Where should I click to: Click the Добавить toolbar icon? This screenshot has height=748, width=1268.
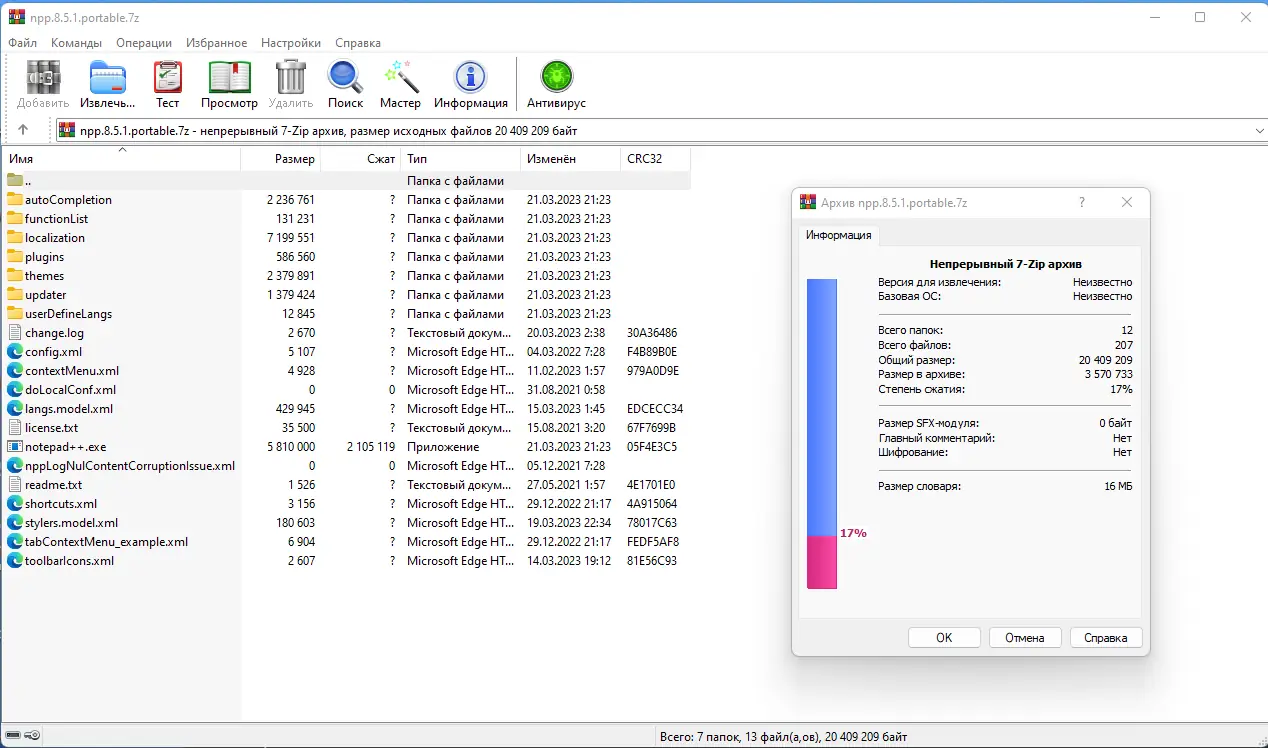click(x=43, y=78)
